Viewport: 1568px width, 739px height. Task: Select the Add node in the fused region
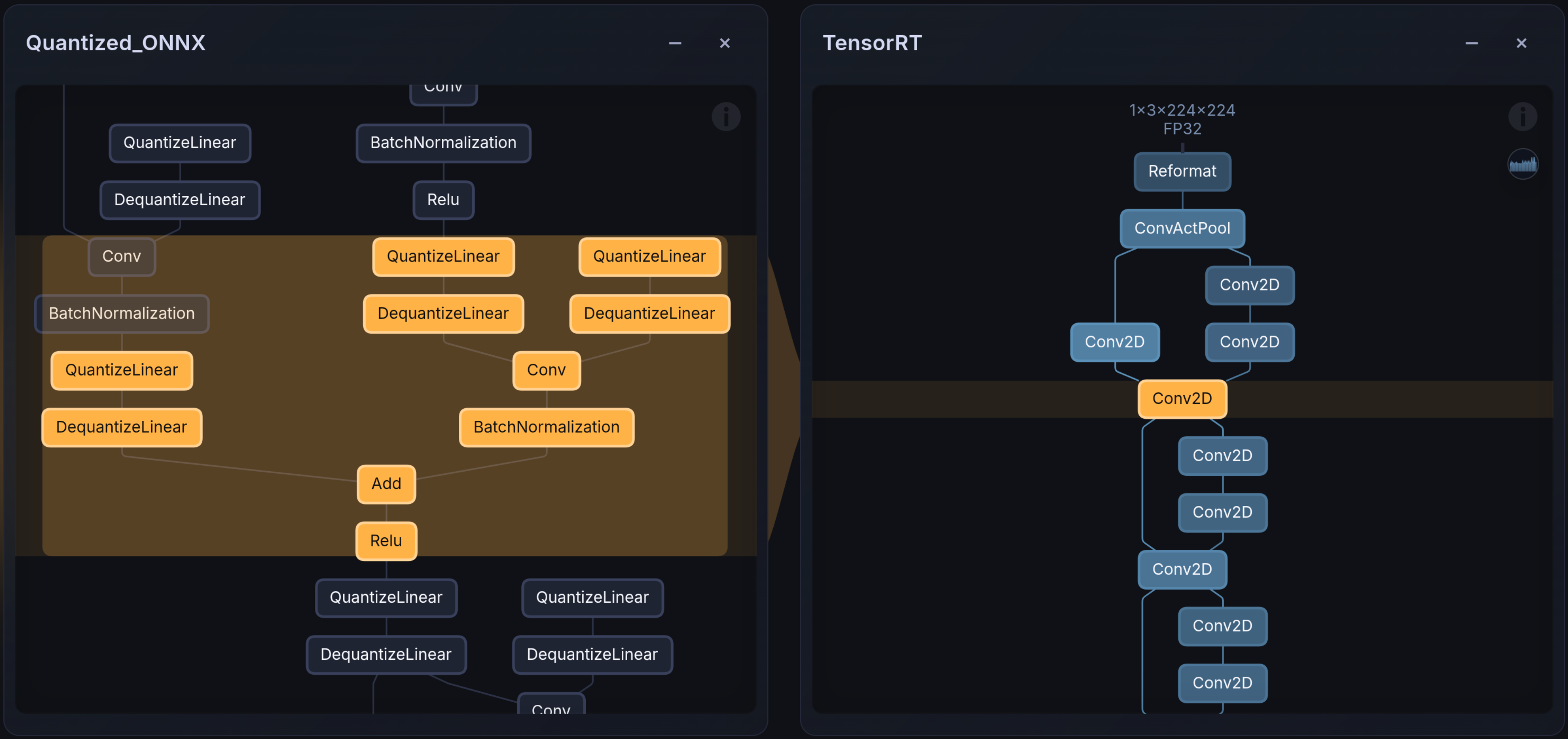pos(386,484)
